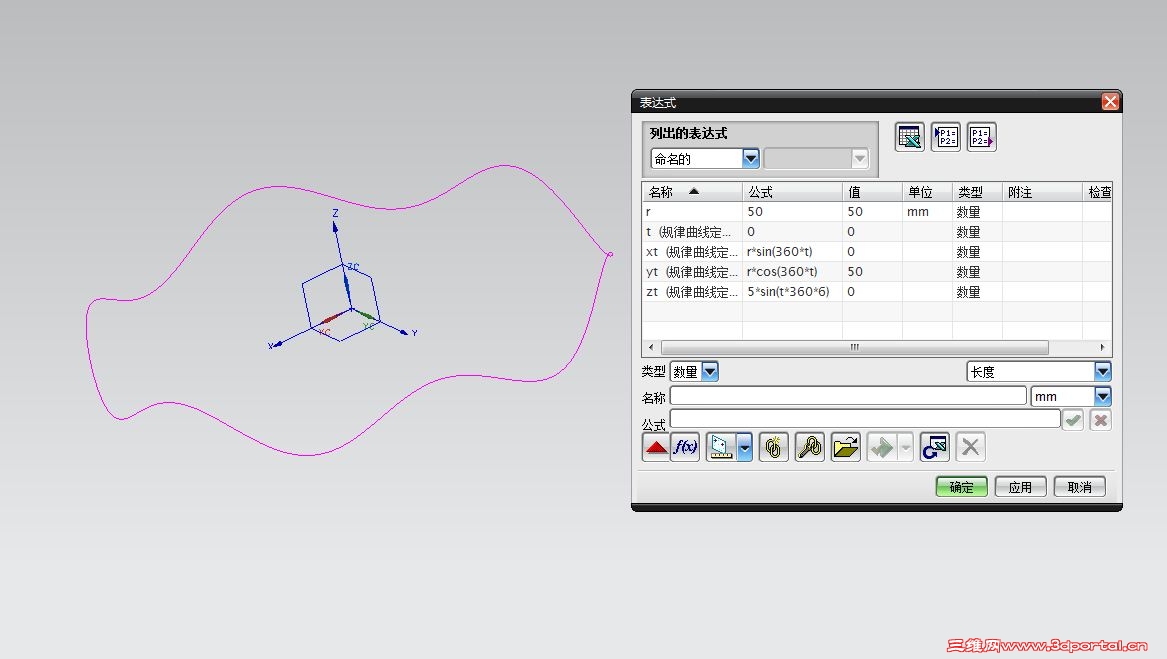Accept formula with green checkmark
This screenshot has height=659, width=1167.
point(1072,420)
